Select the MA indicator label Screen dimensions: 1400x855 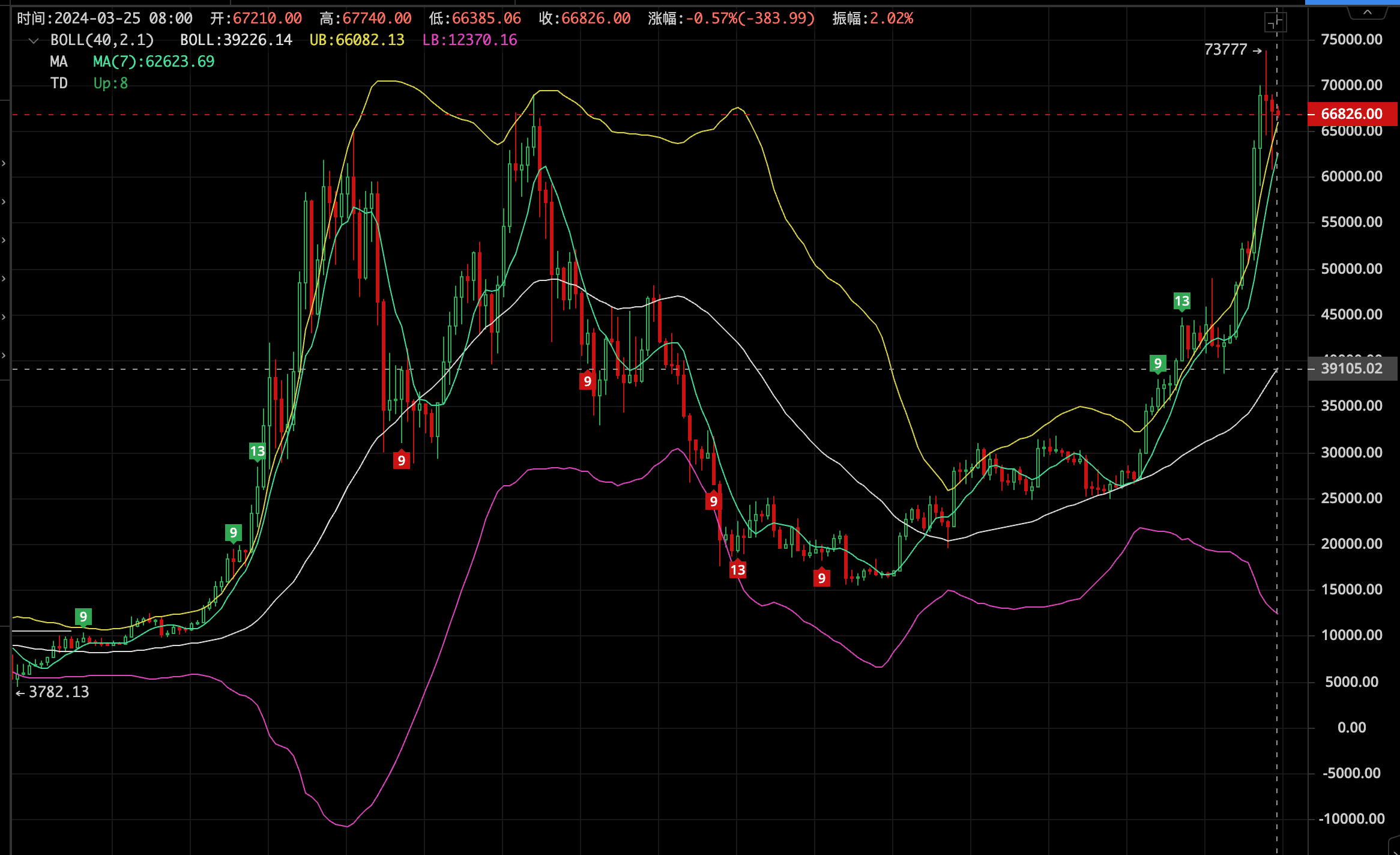pos(59,62)
